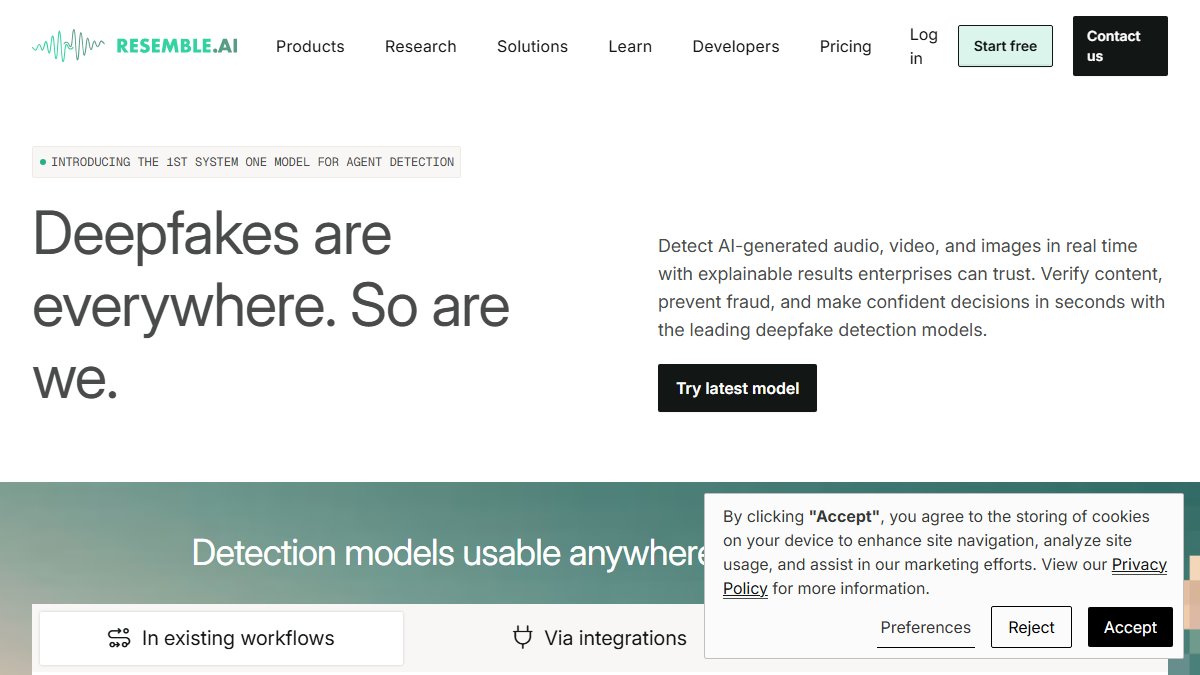Expand the Developers navigation menu
Image resolution: width=1200 pixels, height=675 pixels.
pyautogui.click(x=736, y=46)
